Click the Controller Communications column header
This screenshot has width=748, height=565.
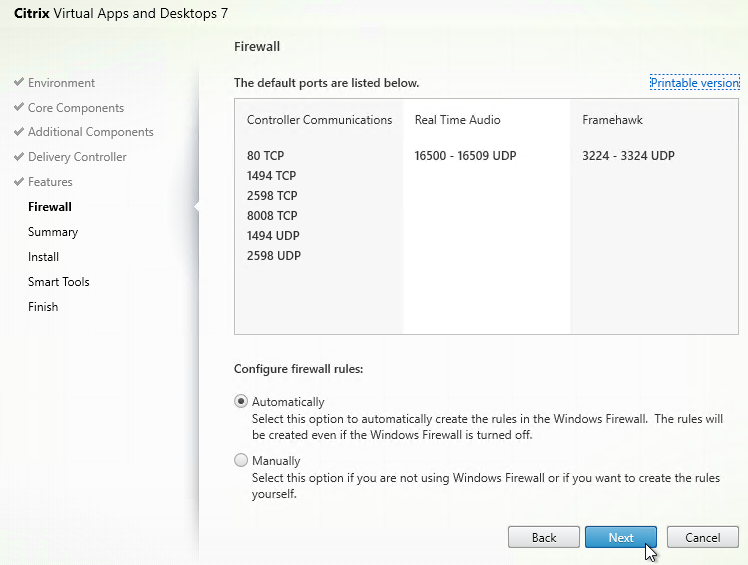point(319,120)
